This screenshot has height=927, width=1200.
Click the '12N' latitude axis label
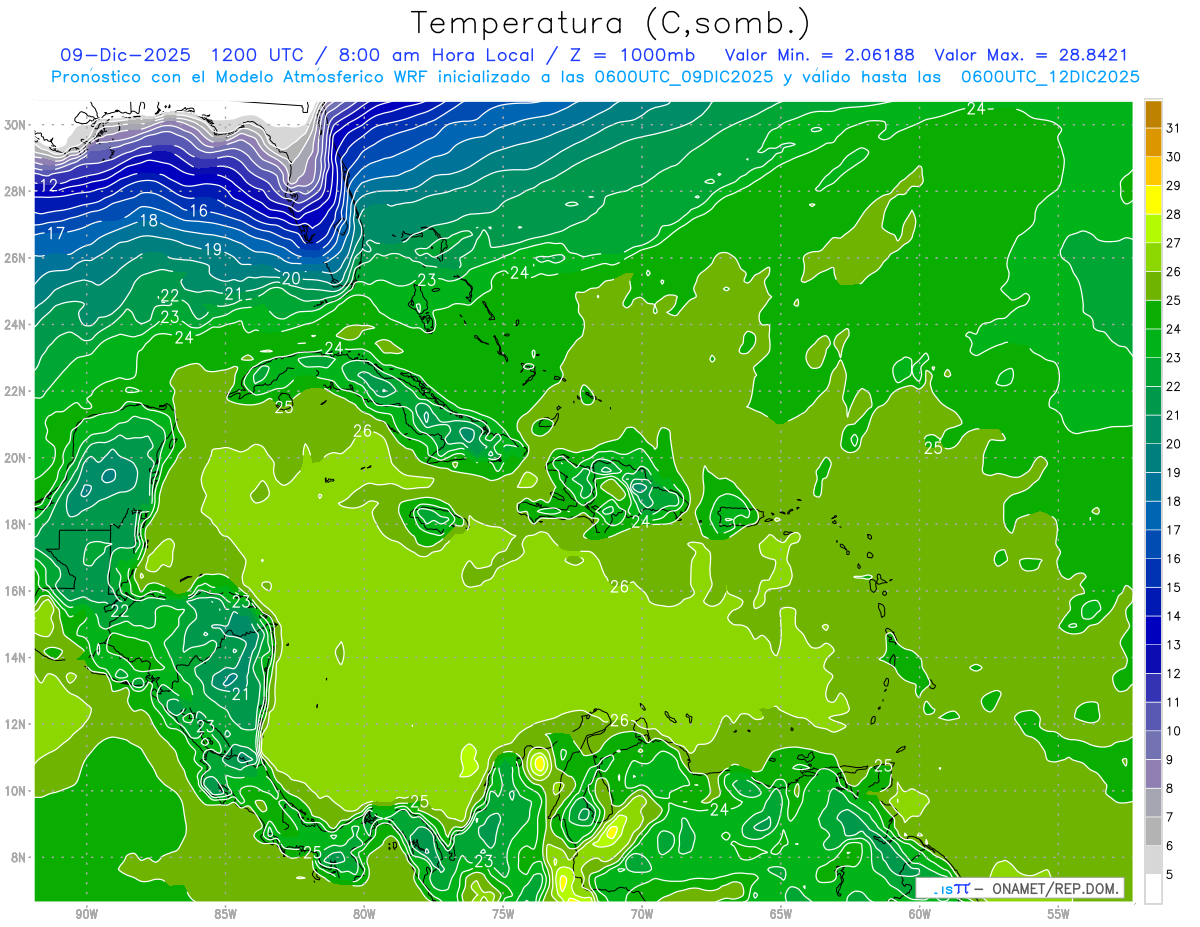tap(16, 724)
